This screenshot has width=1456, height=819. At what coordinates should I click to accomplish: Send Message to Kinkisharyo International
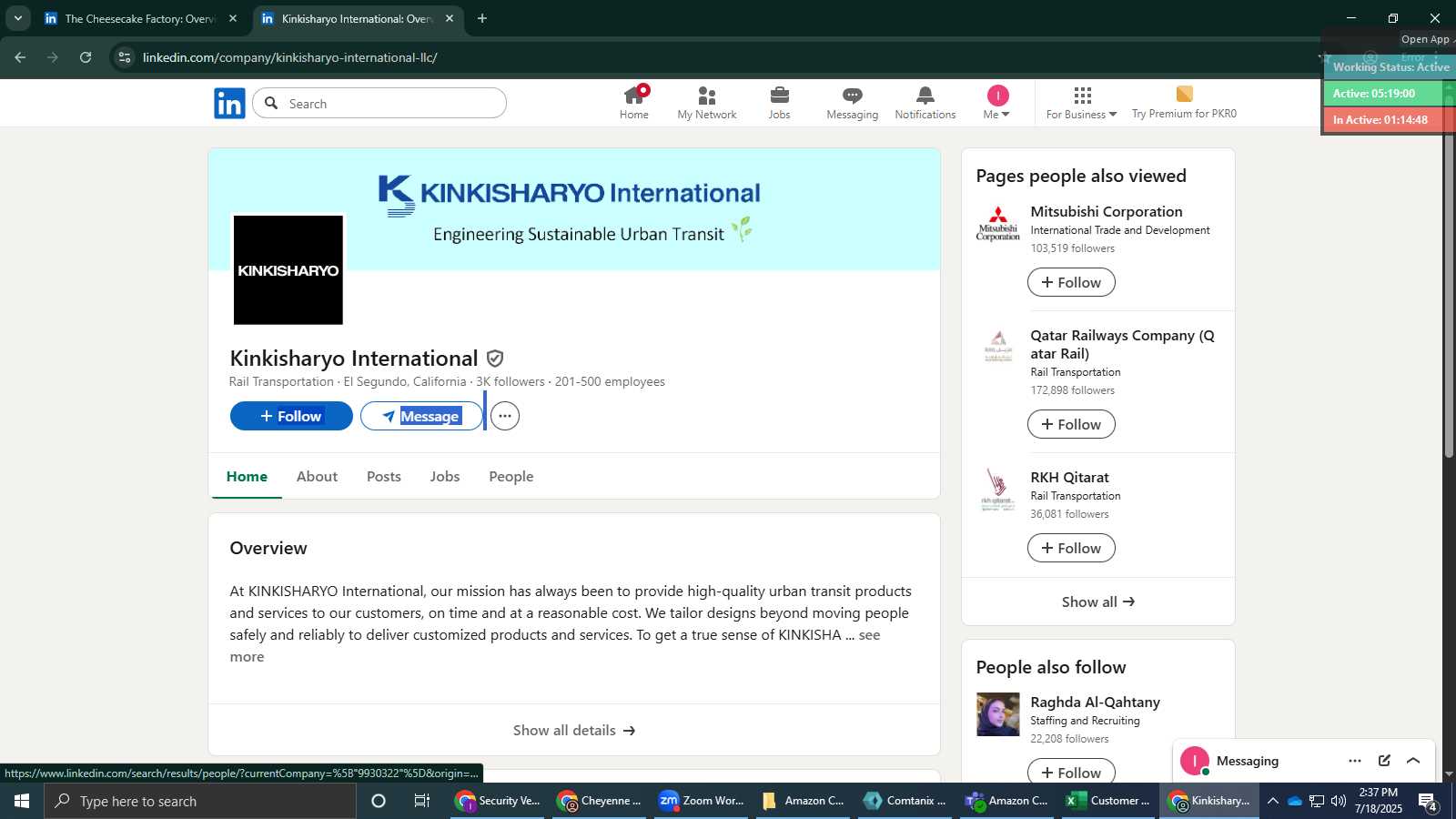[421, 416]
